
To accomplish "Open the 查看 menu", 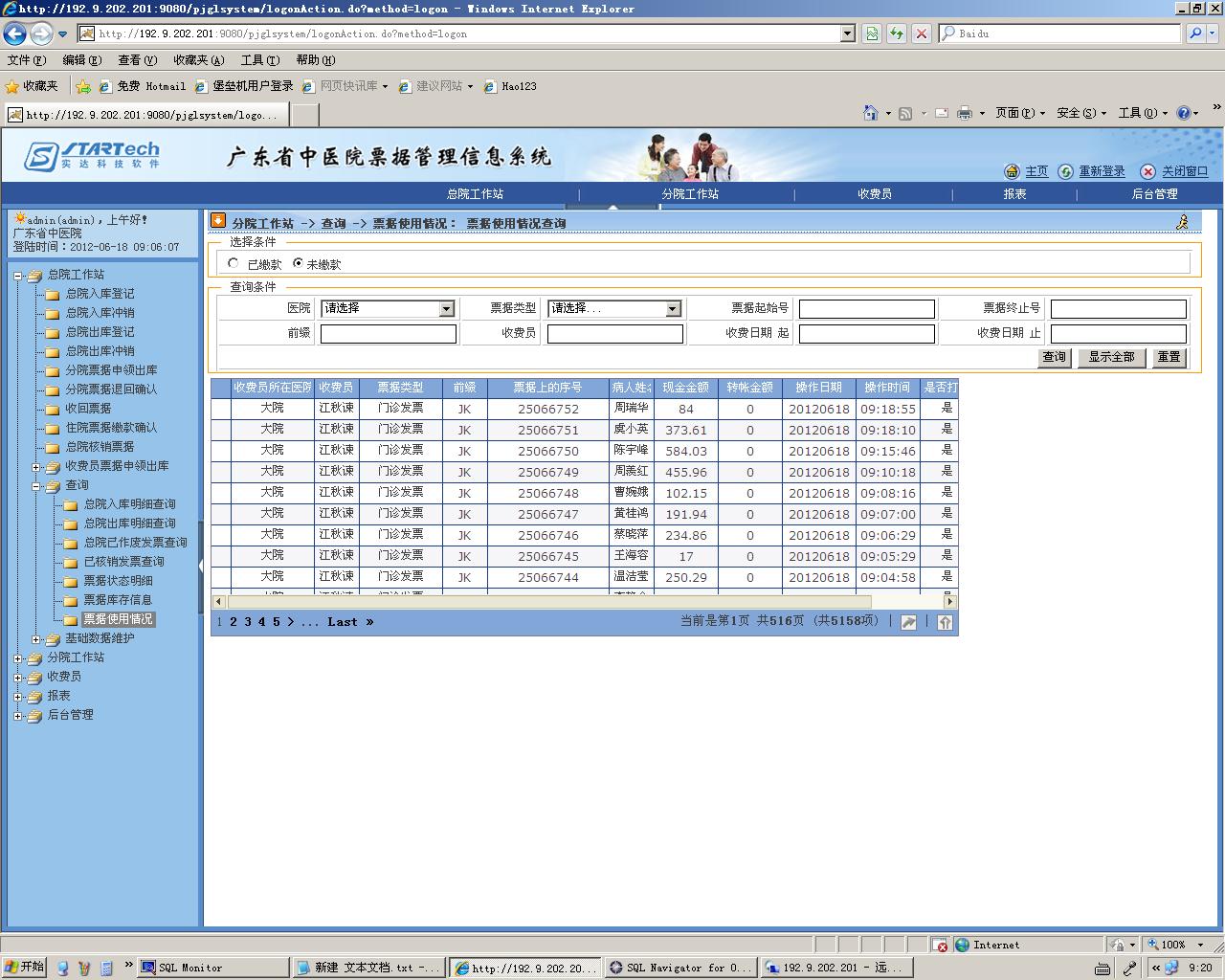I will click(137, 60).
